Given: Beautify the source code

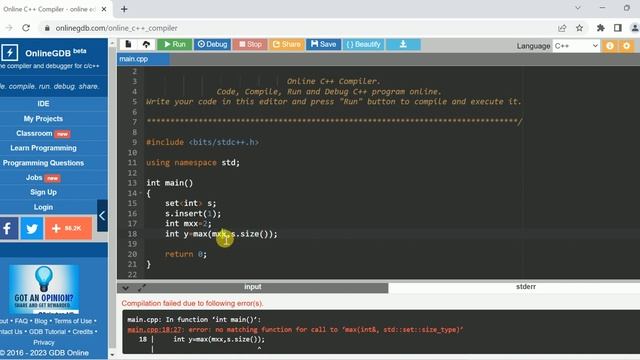Looking at the screenshot, I should (363, 44).
